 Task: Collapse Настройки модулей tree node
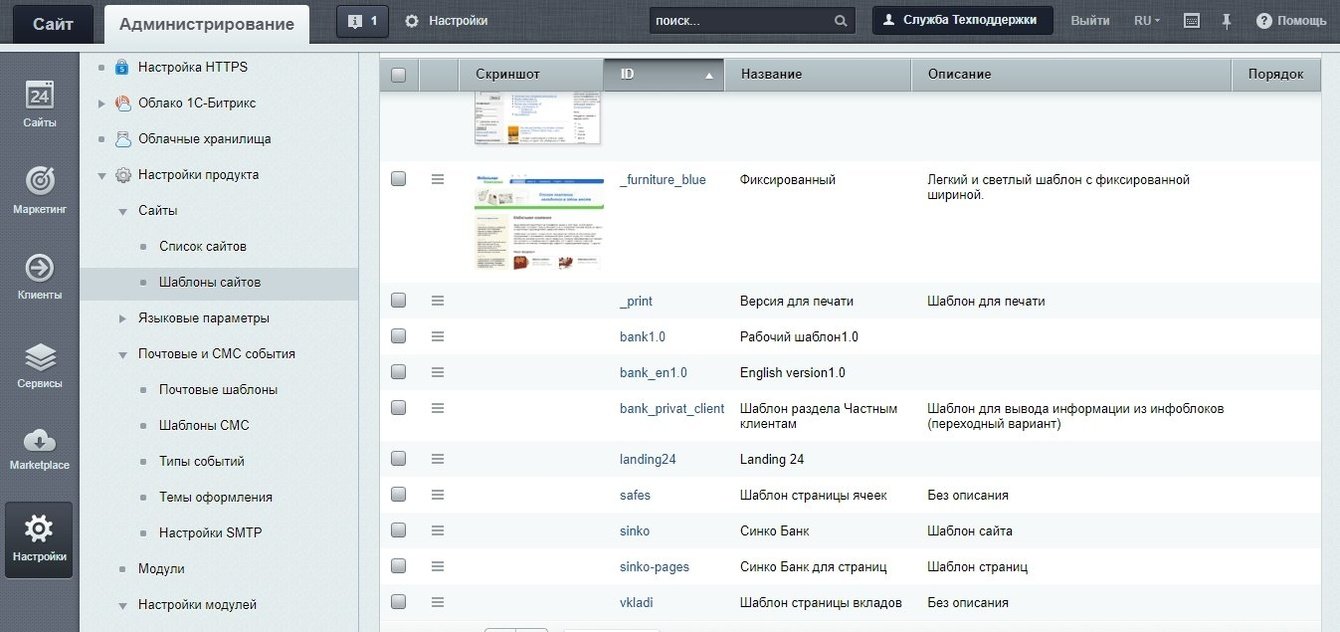122,605
